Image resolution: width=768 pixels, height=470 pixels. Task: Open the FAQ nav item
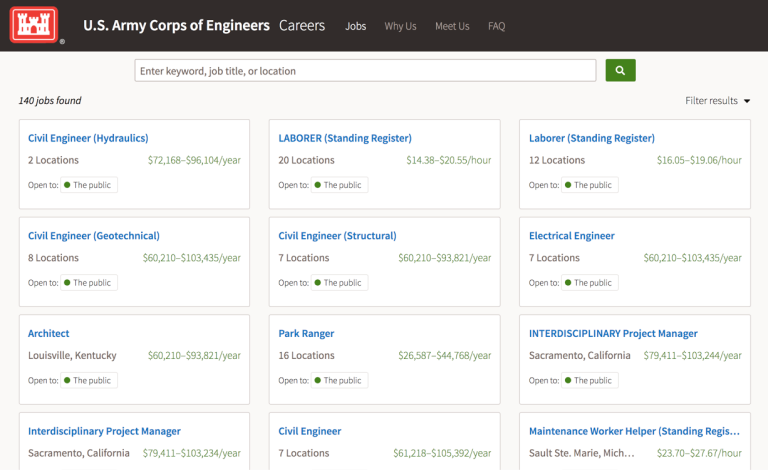point(496,26)
